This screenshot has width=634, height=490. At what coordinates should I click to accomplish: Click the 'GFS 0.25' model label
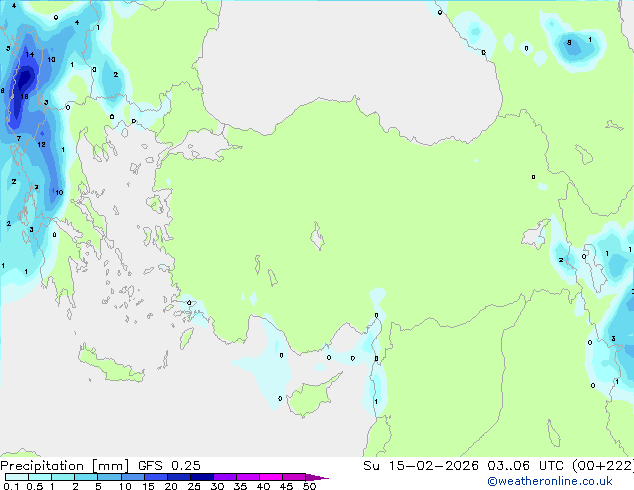point(169,466)
